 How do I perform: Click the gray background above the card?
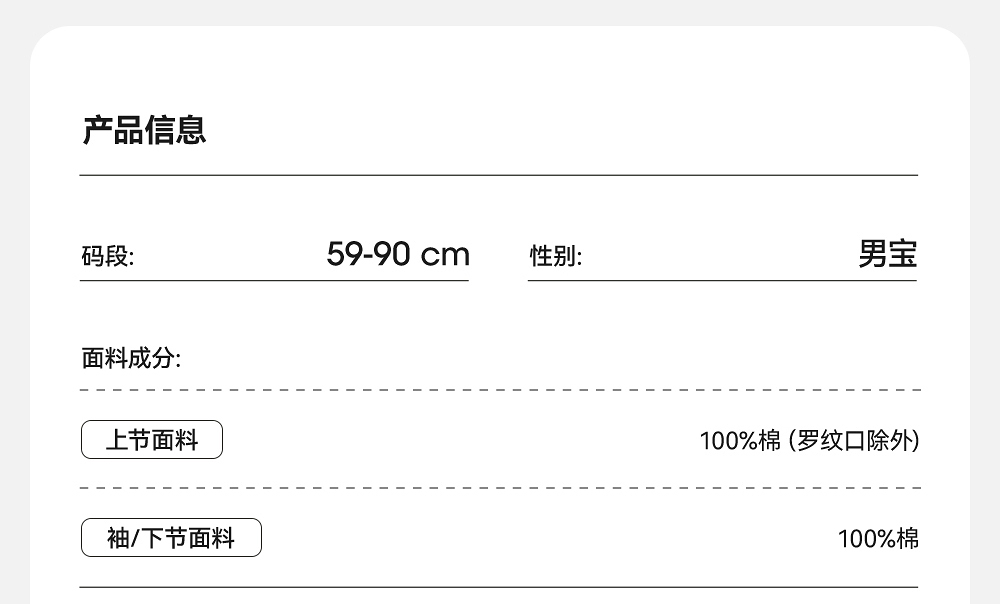(500, 12)
